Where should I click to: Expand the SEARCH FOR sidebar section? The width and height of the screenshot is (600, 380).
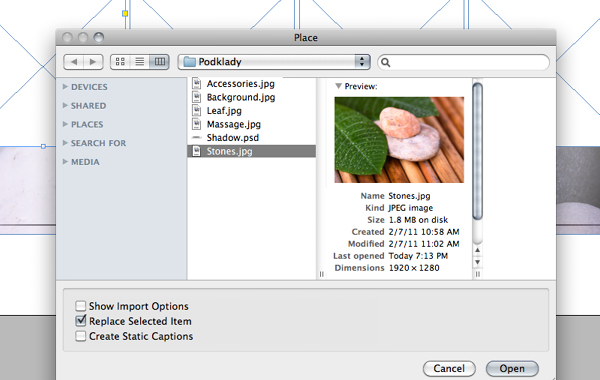[65, 143]
